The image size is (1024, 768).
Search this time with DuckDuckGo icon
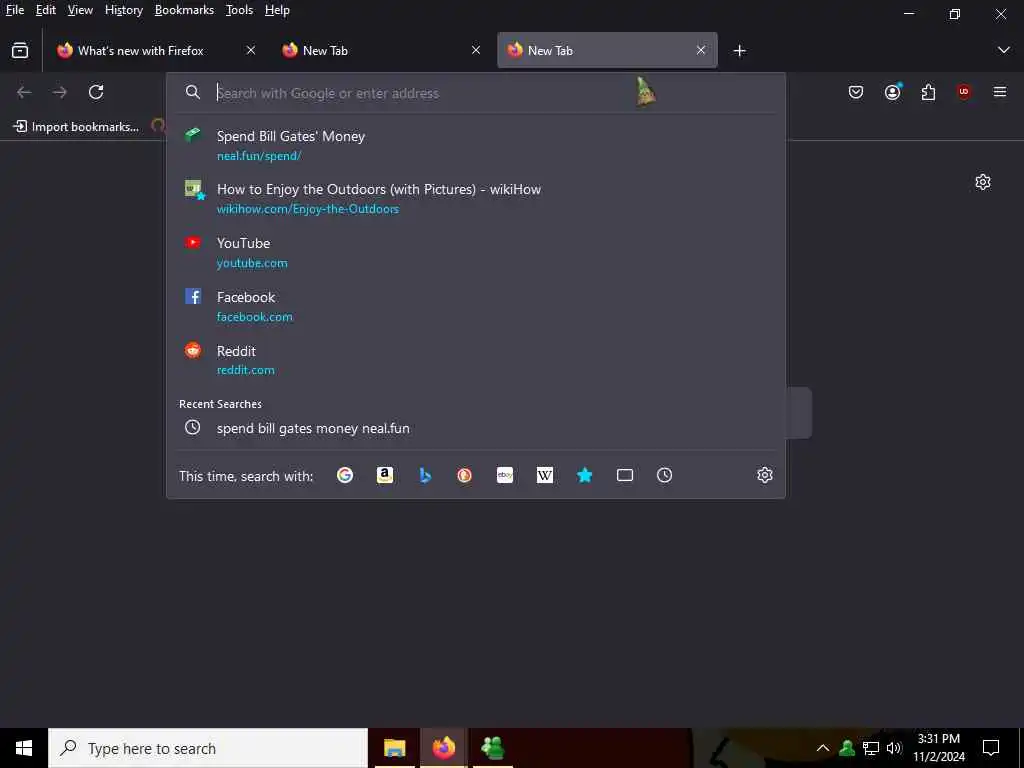click(x=464, y=475)
